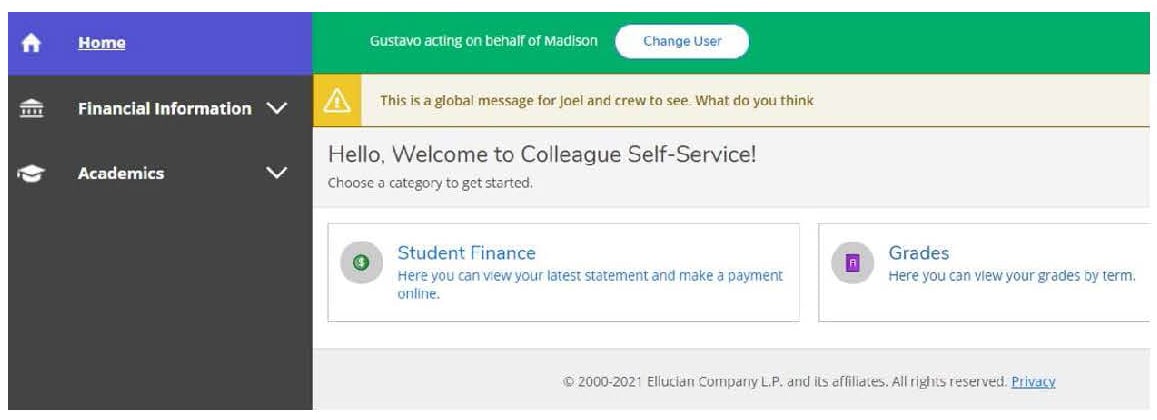Screen dimensions: 1157x420
Task: Open the Student Finance dollar icon
Action: pos(361,262)
